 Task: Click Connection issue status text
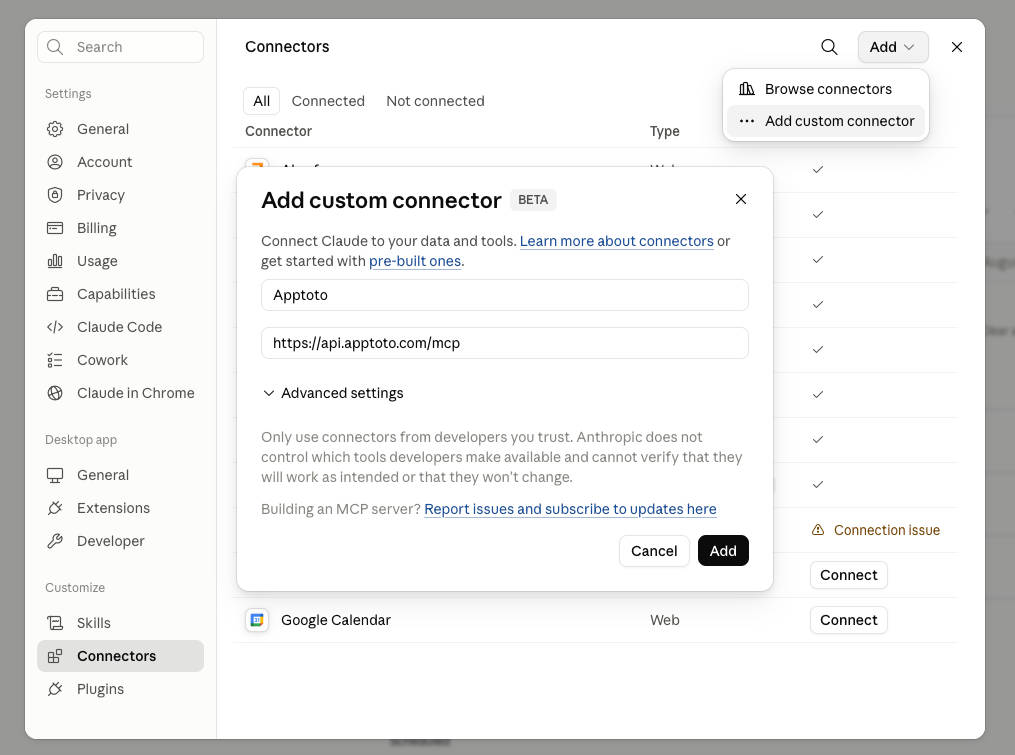tap(887, 530)
